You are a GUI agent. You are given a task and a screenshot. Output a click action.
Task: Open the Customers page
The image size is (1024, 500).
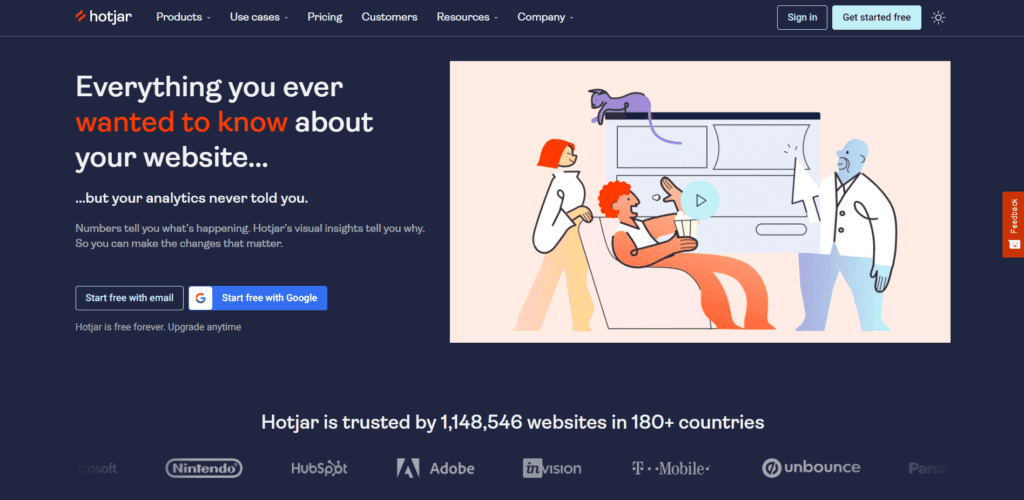389,18
